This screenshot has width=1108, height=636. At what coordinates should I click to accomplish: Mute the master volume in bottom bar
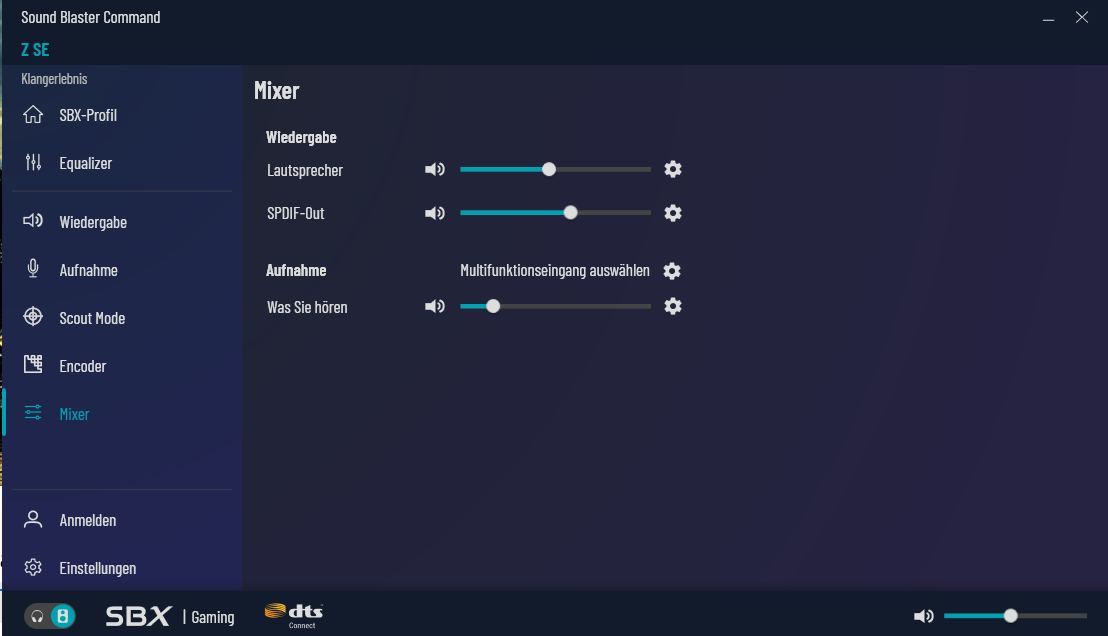click(x=924, y=616)
